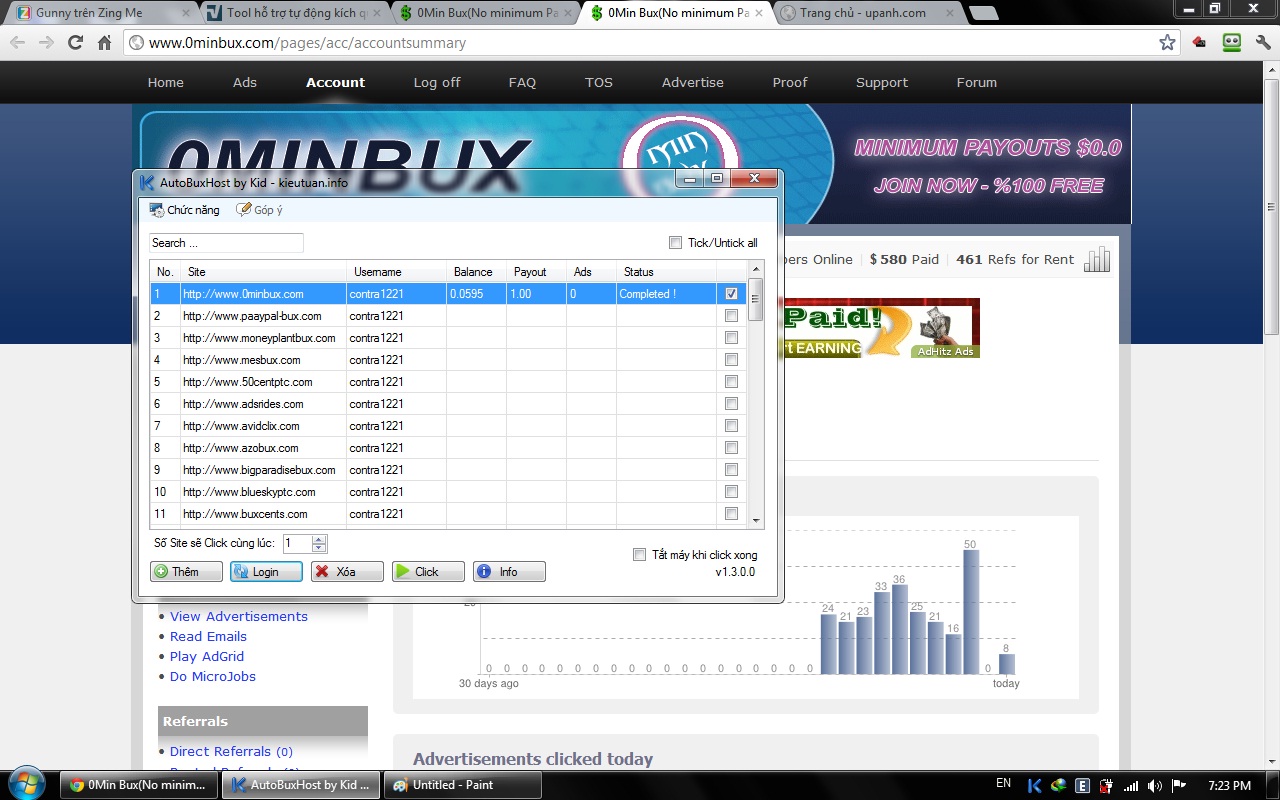
Task: Open the Log off link in site navigation
Action: pos(437,83)
